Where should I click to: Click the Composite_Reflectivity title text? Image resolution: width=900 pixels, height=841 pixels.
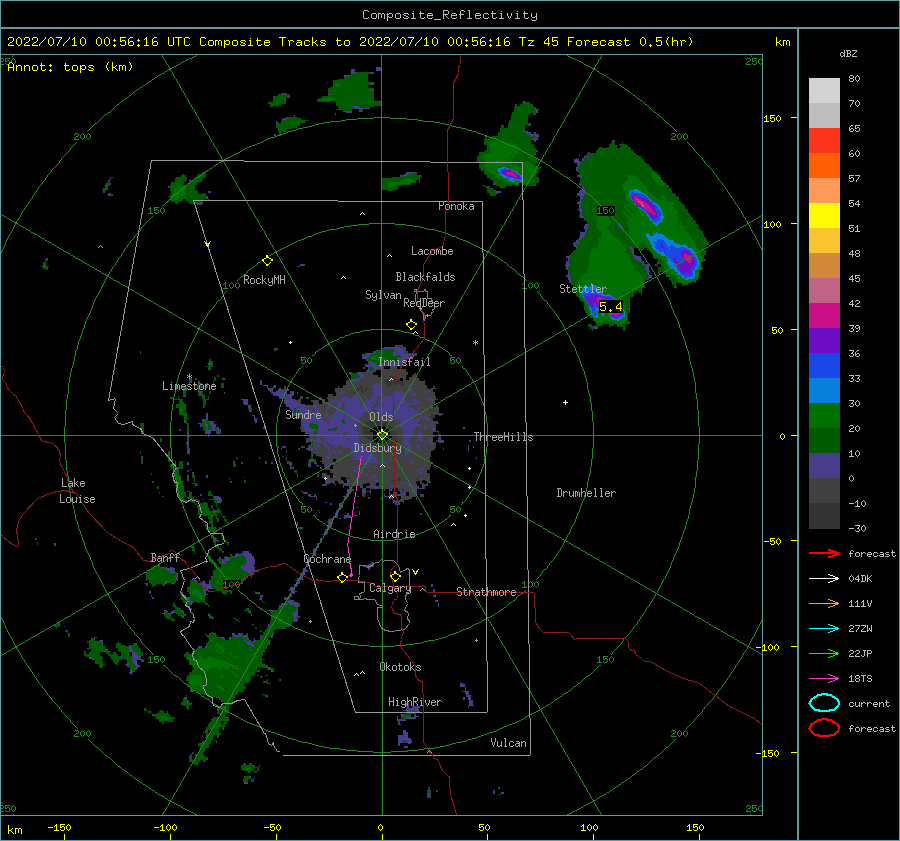(450, 15)
